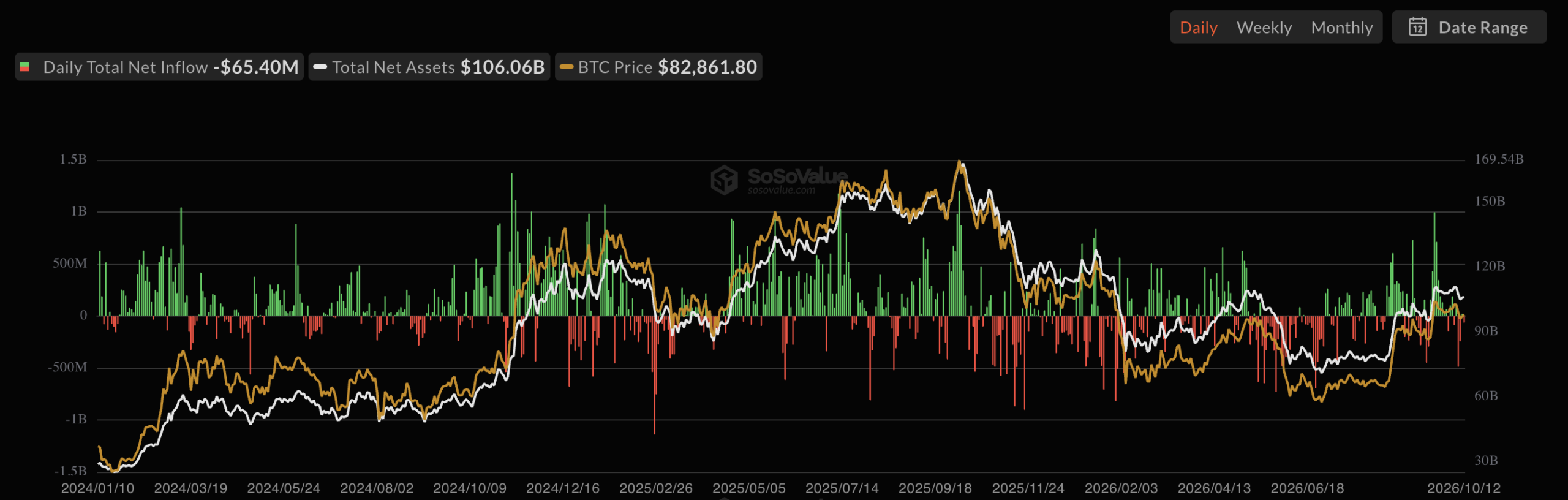
Task: Toggle Daily Total Net Inflow series
Action: point(159,67)
